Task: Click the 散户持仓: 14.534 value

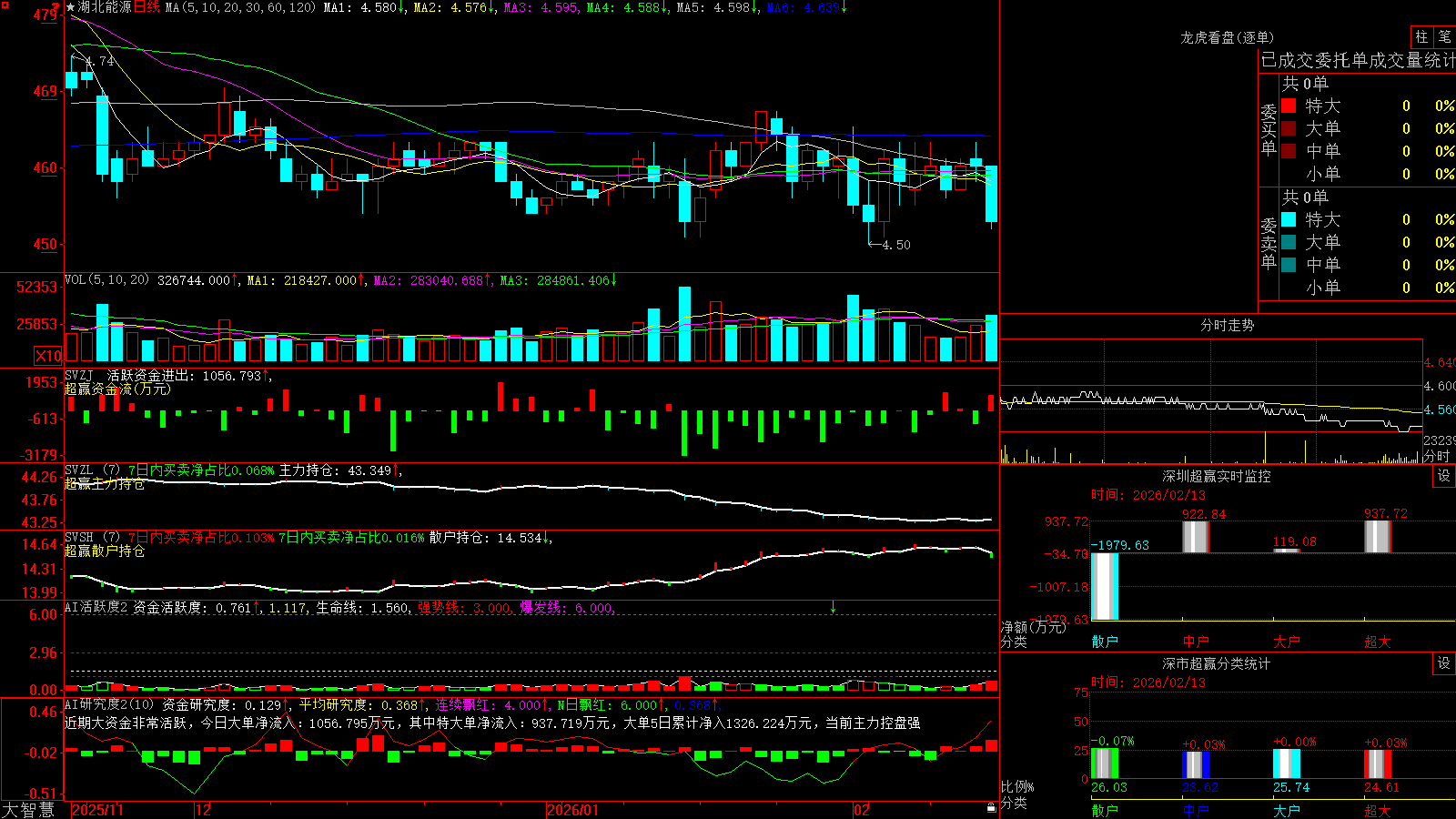Action: [x=485, y=538]
